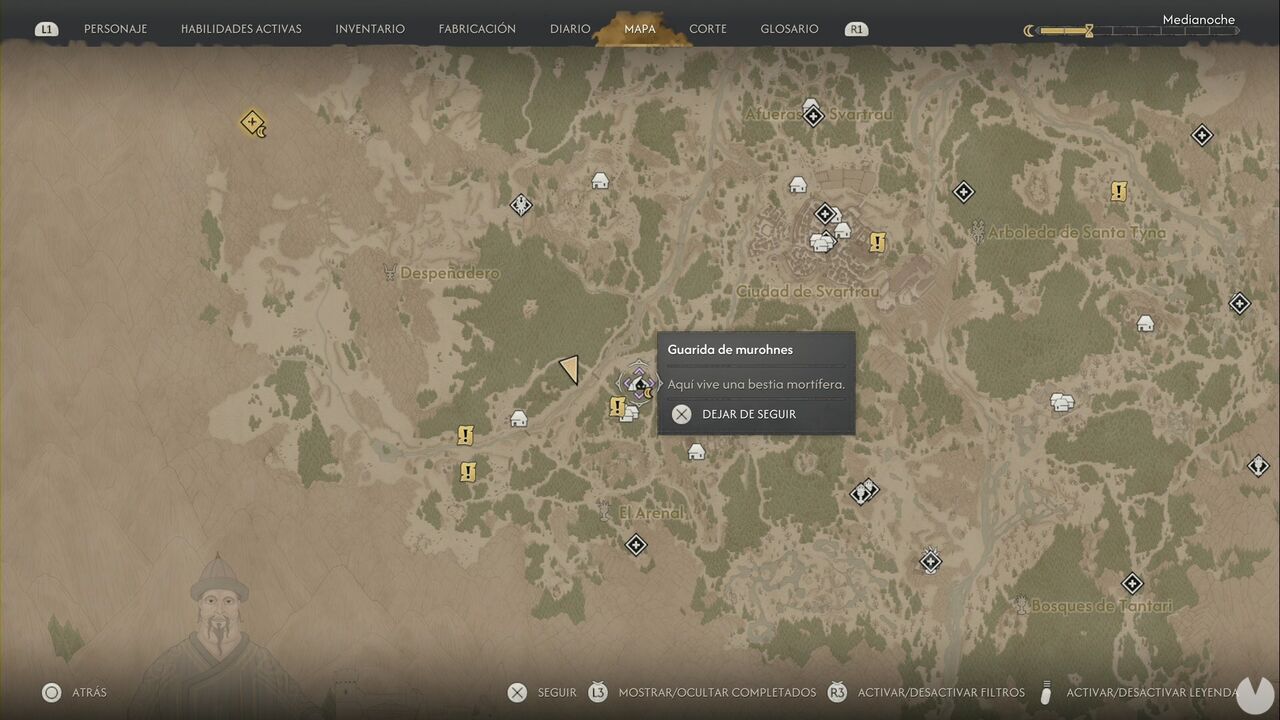
Task: Toggle Activar/Desactivar Leyenda
Action: pos(1140,692)
